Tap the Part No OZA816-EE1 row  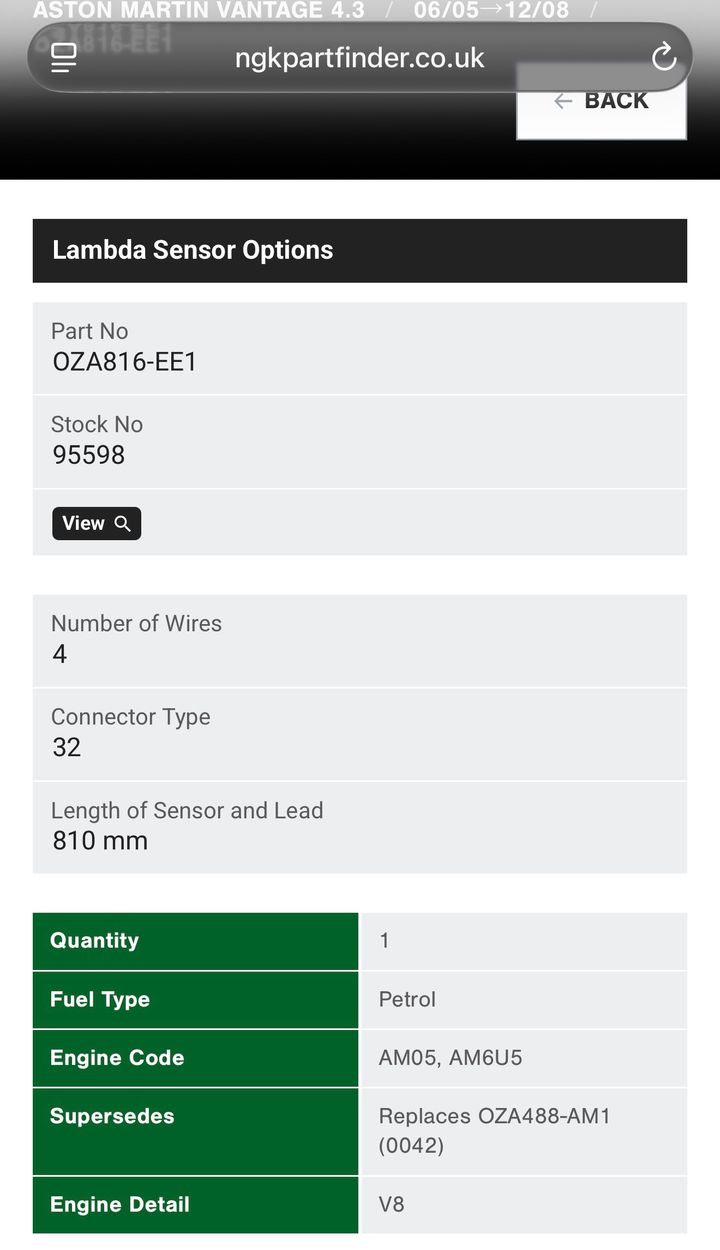(x=360, y=348)
